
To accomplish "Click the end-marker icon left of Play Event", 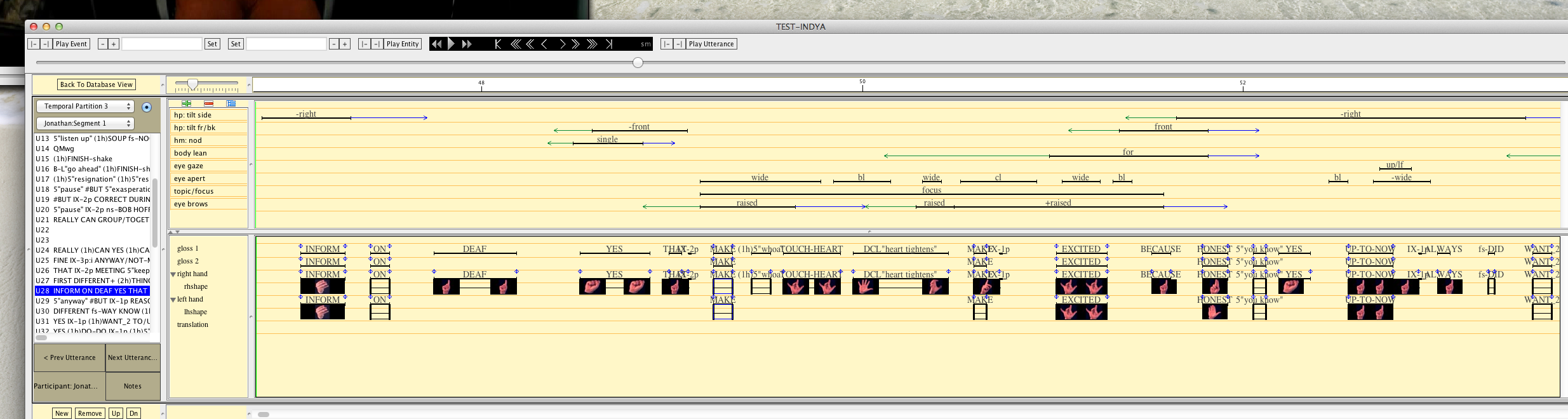I will coord(46,44).
